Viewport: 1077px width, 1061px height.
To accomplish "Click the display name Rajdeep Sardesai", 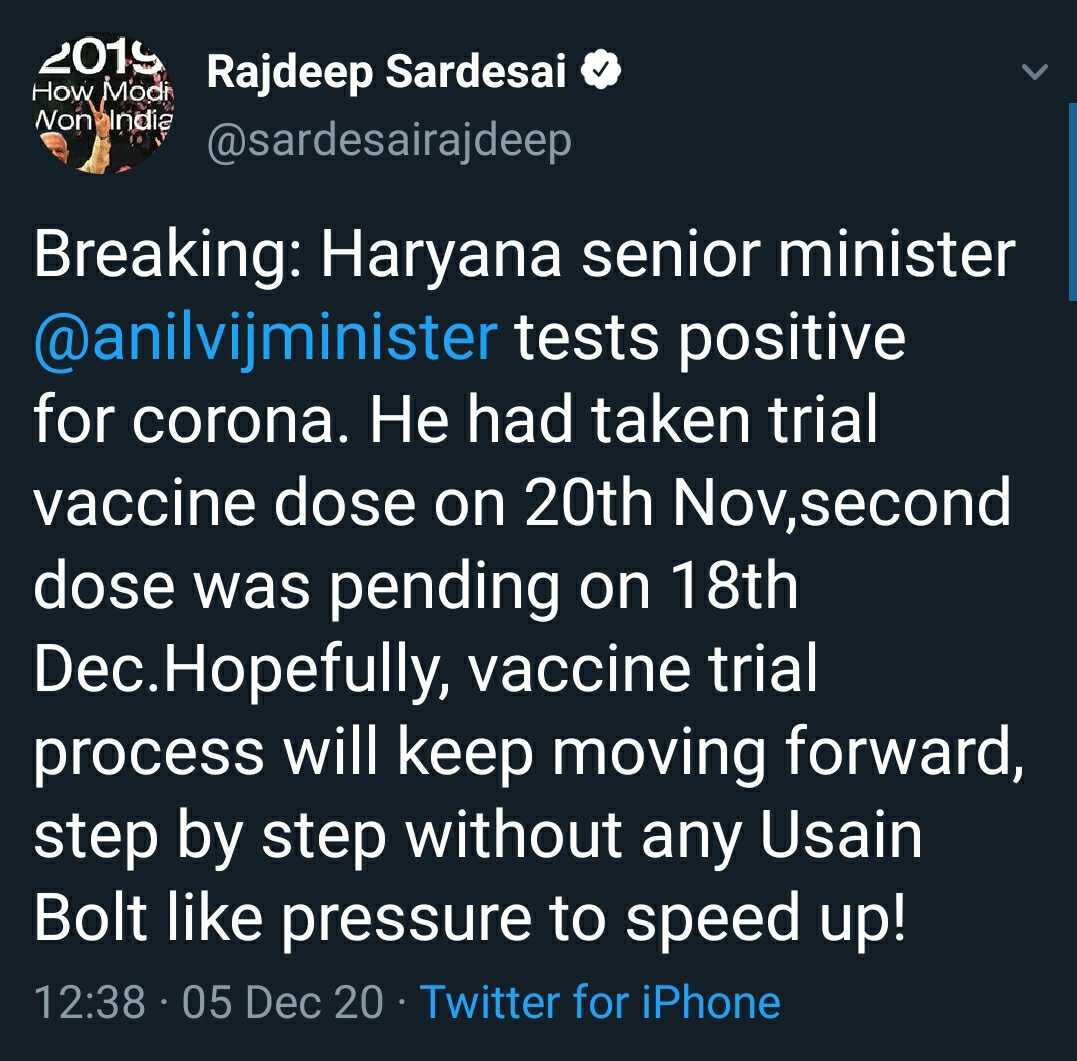I will [x=386, y=74].
